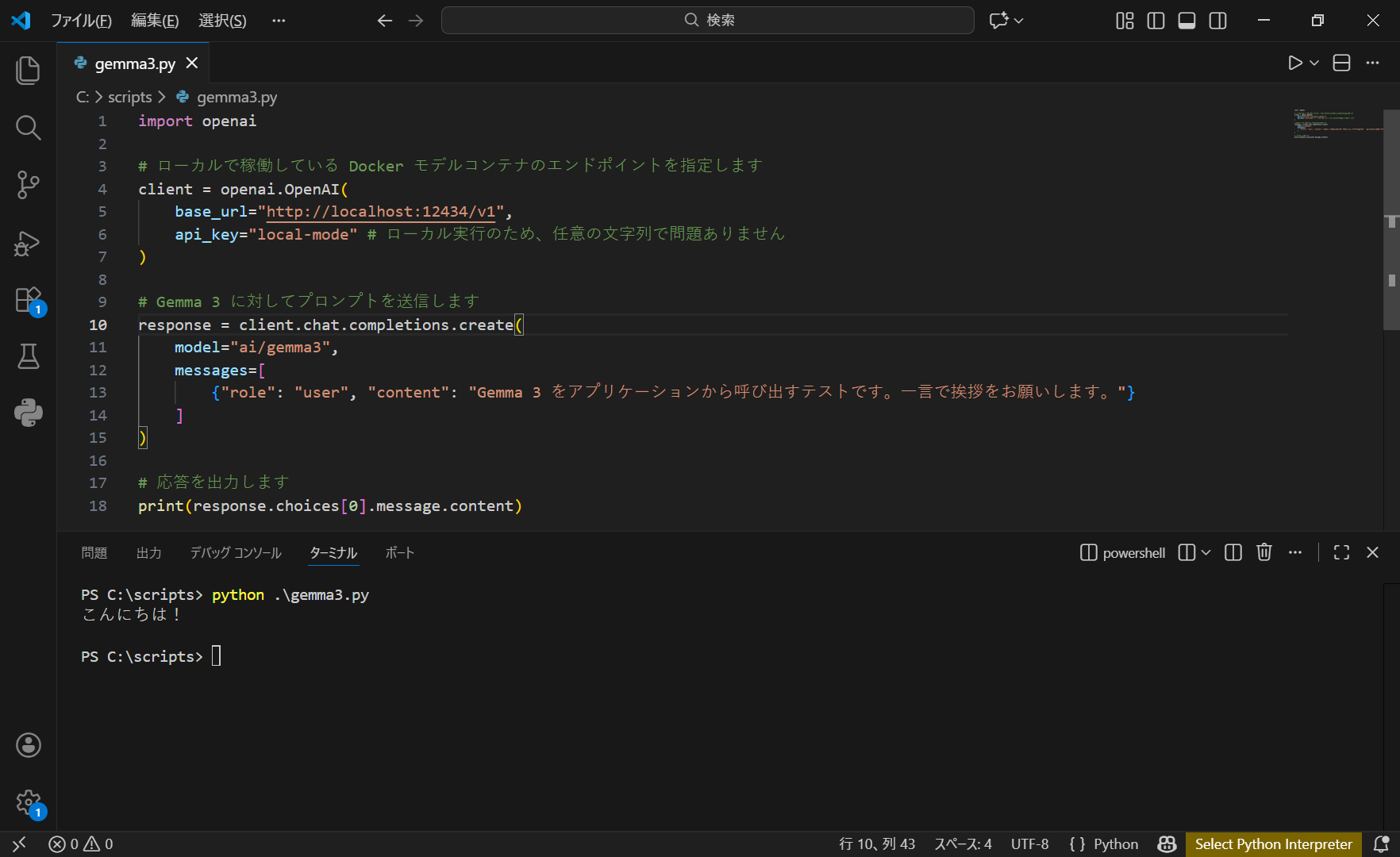This screenshot has height=857, width=1400.
Task: Open the Explorer view in activity bar
Action: click(x=28, y=70)
